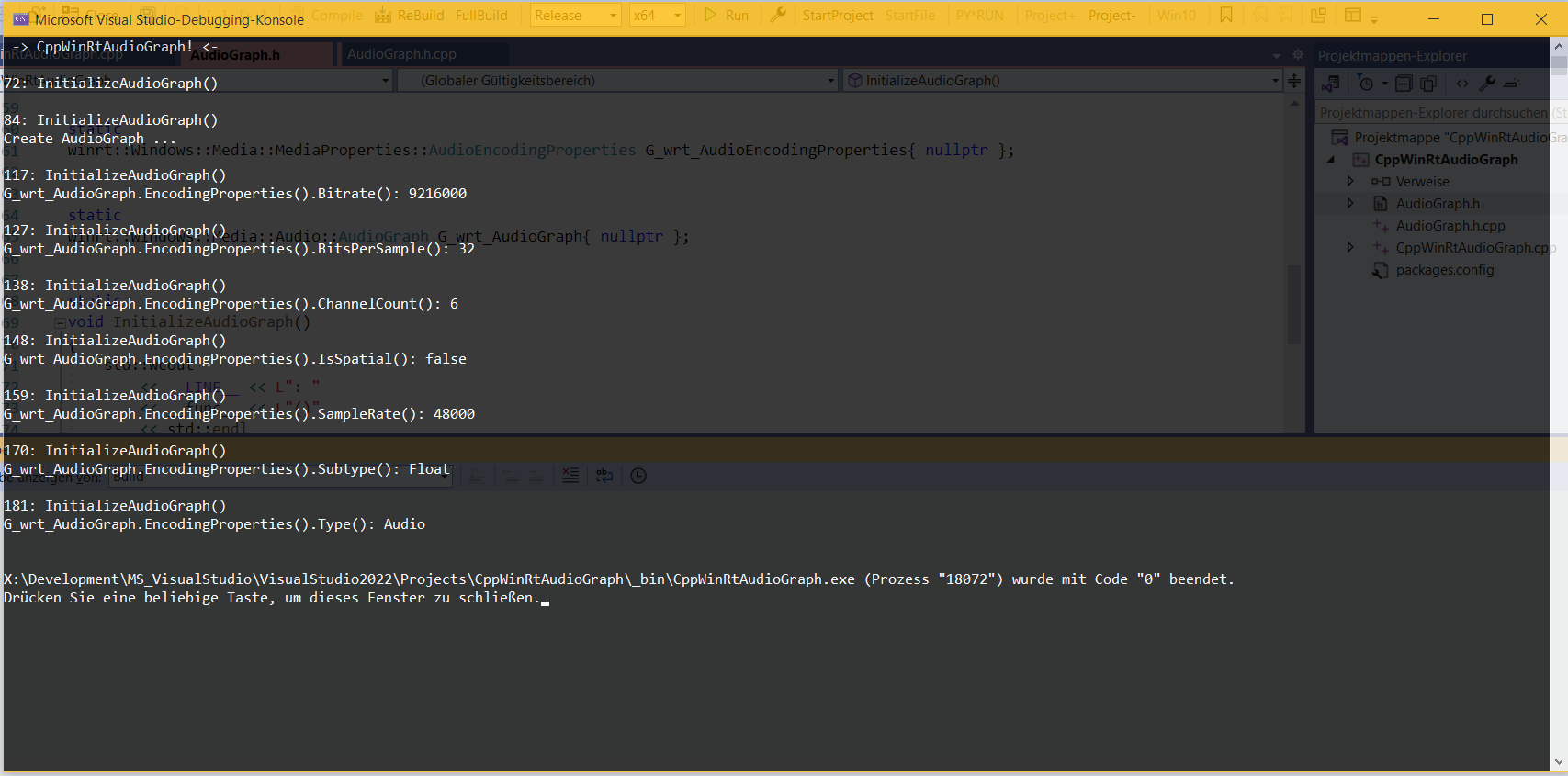Select AudioGraph.h in the Explorer tree
Viewport: 1568px width, 776px height.
1438,204
